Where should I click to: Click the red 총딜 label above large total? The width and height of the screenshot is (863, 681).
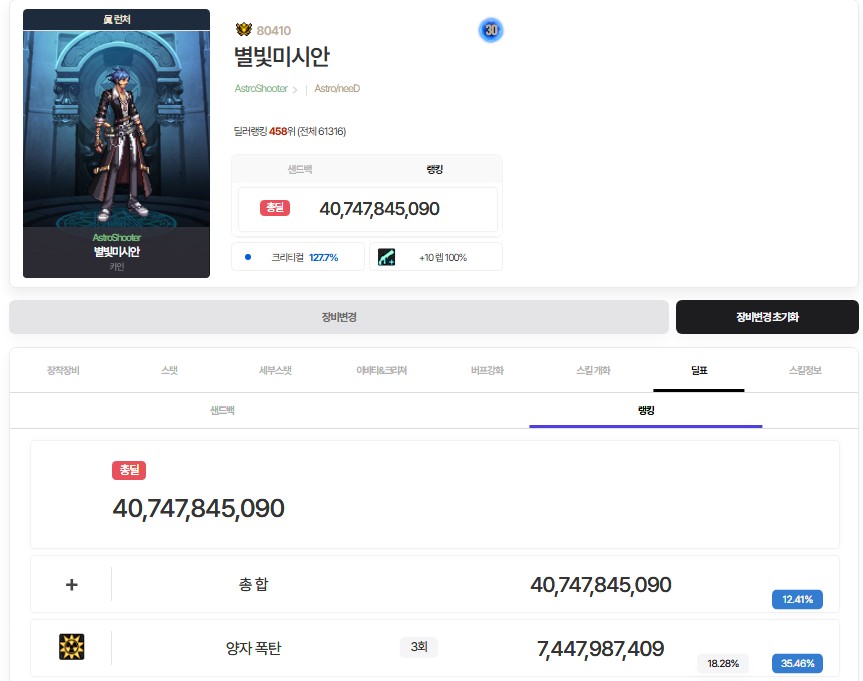click(x=129, y=470)
